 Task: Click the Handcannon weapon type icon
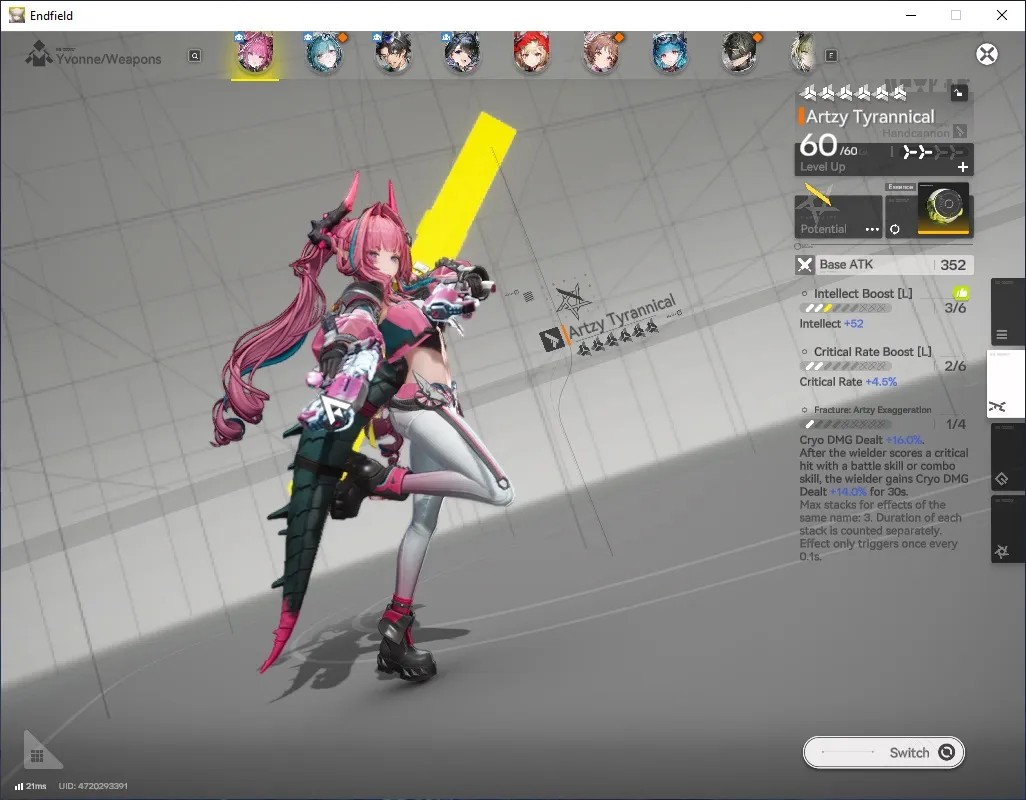point(959,131)
